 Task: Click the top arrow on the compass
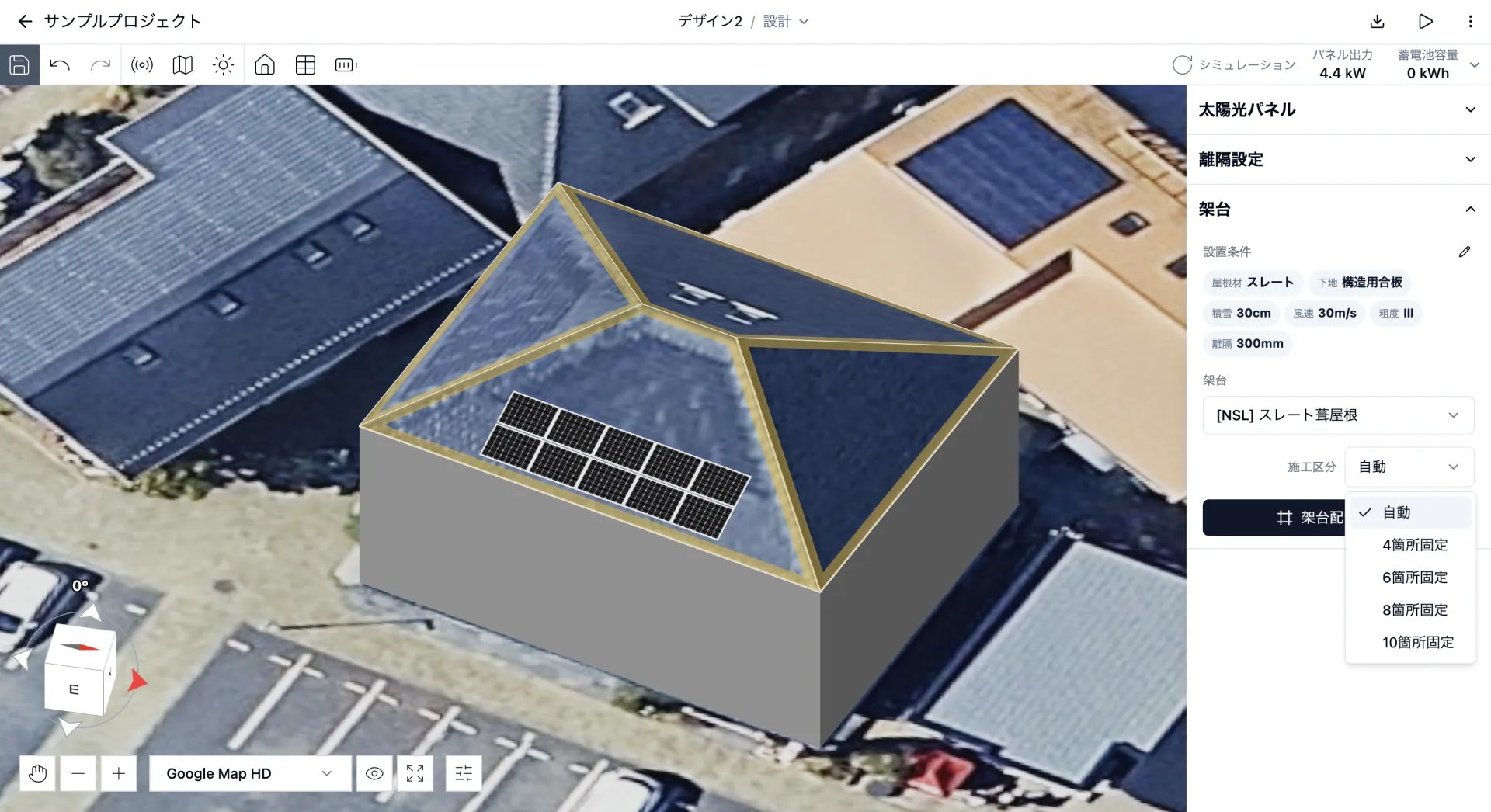tap(92, 613)
